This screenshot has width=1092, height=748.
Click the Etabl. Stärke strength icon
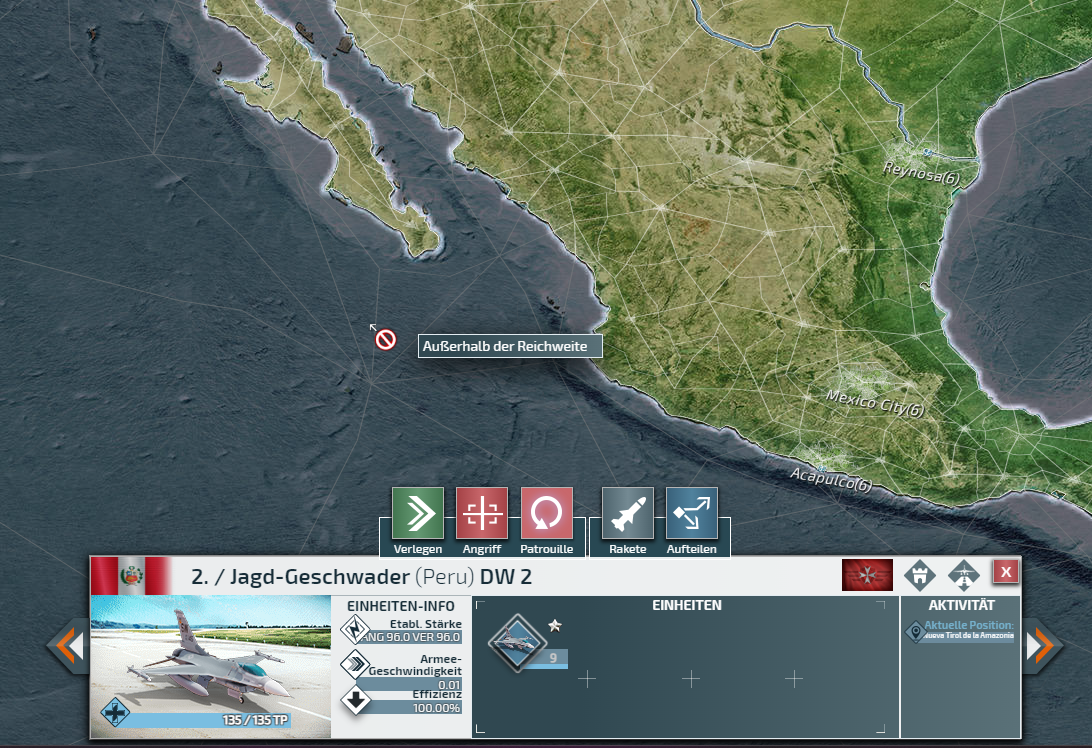pos(356,630)
